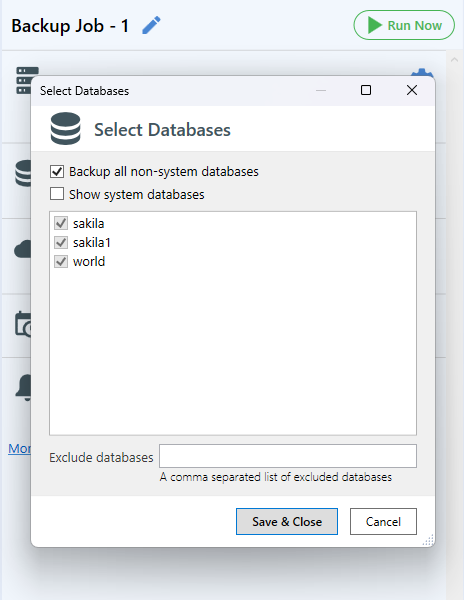Edit the Backup Job - 1 name pencil icon
This screenshot has height=600, width=464.
pos(151,25)
